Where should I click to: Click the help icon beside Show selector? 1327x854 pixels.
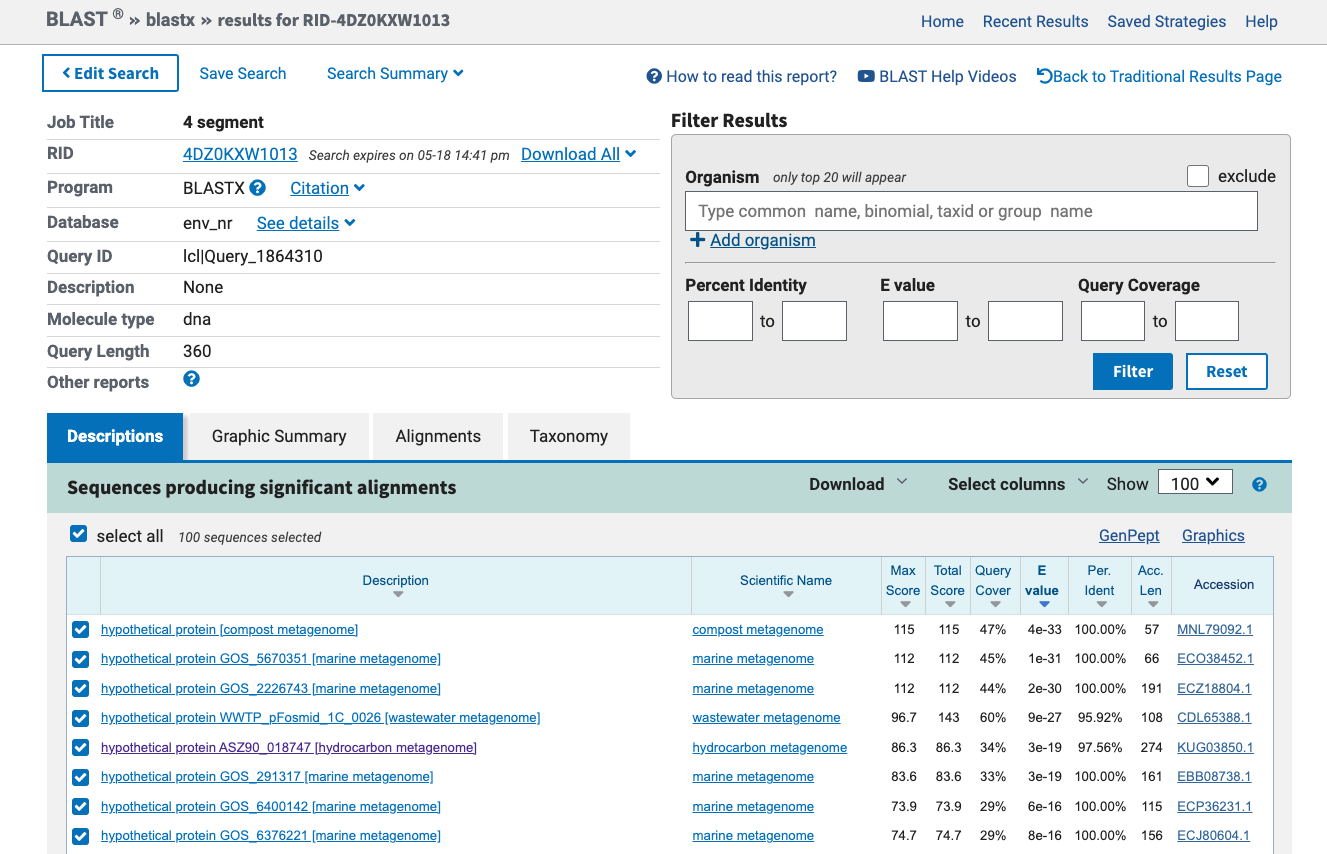[1260, 484]
